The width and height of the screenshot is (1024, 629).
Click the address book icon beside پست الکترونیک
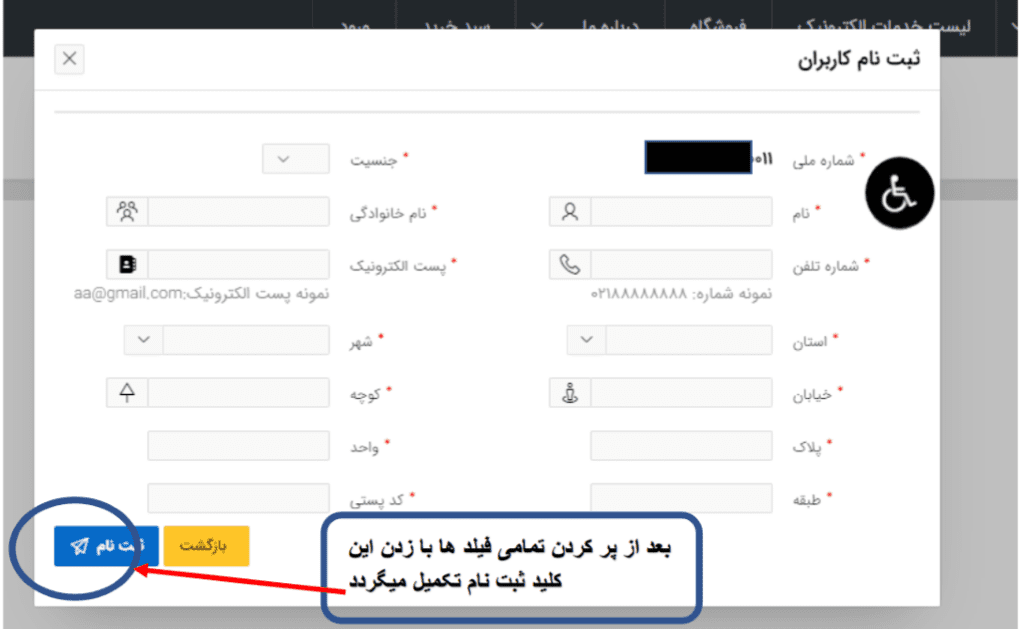point(127,265)
